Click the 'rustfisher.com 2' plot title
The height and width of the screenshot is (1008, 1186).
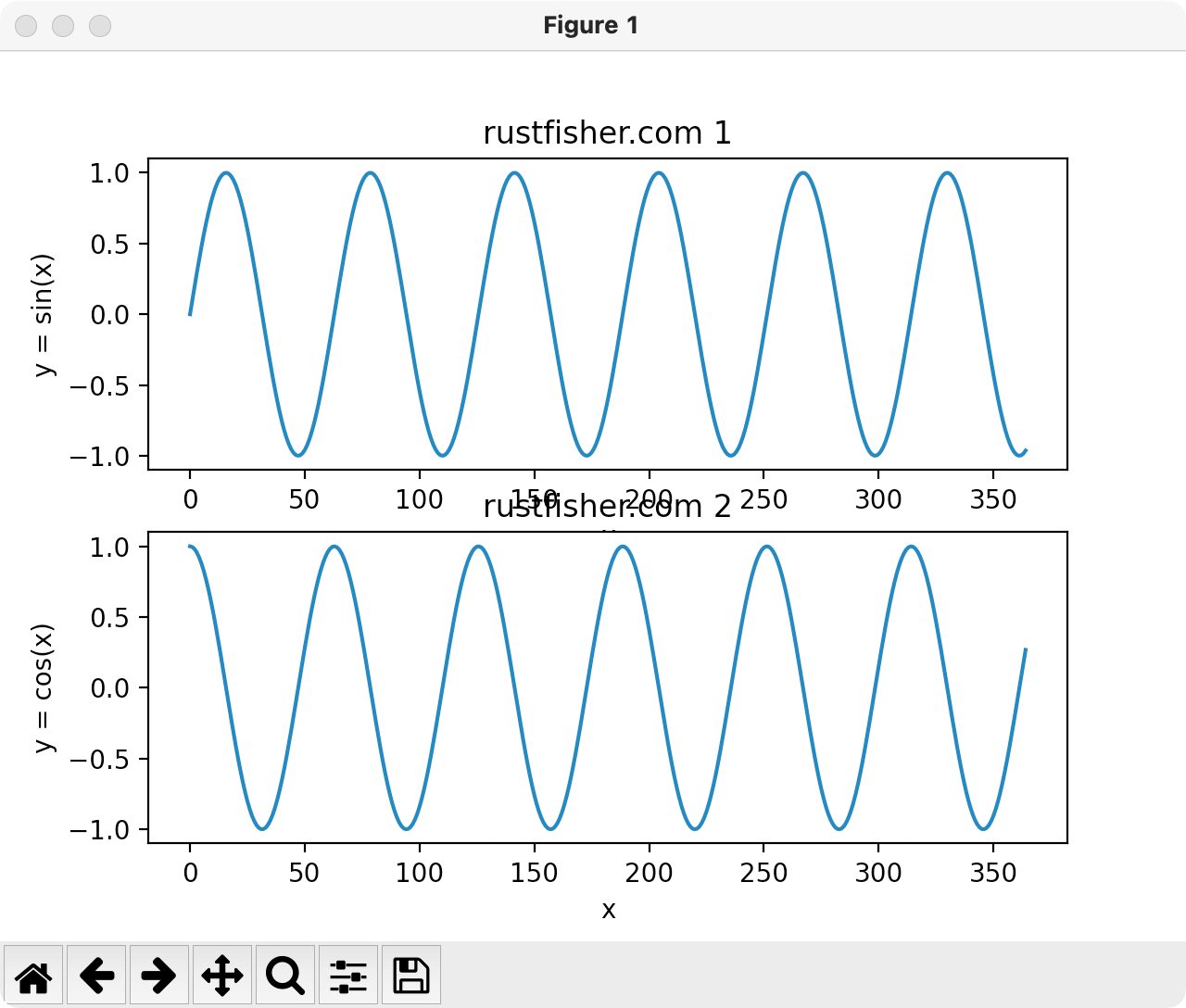click(608, 507)
